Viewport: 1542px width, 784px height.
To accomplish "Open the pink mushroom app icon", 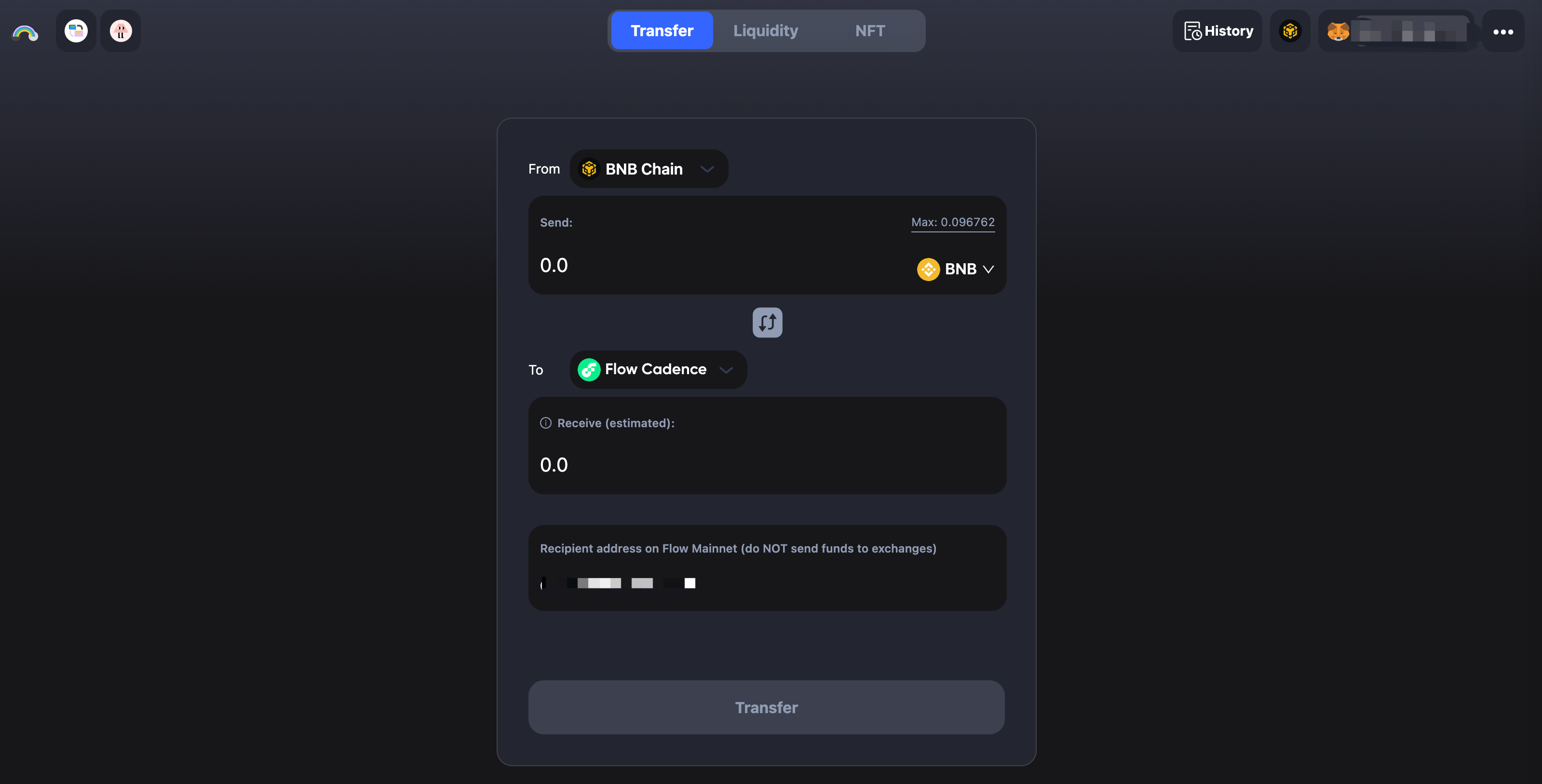I will [121, 31].
